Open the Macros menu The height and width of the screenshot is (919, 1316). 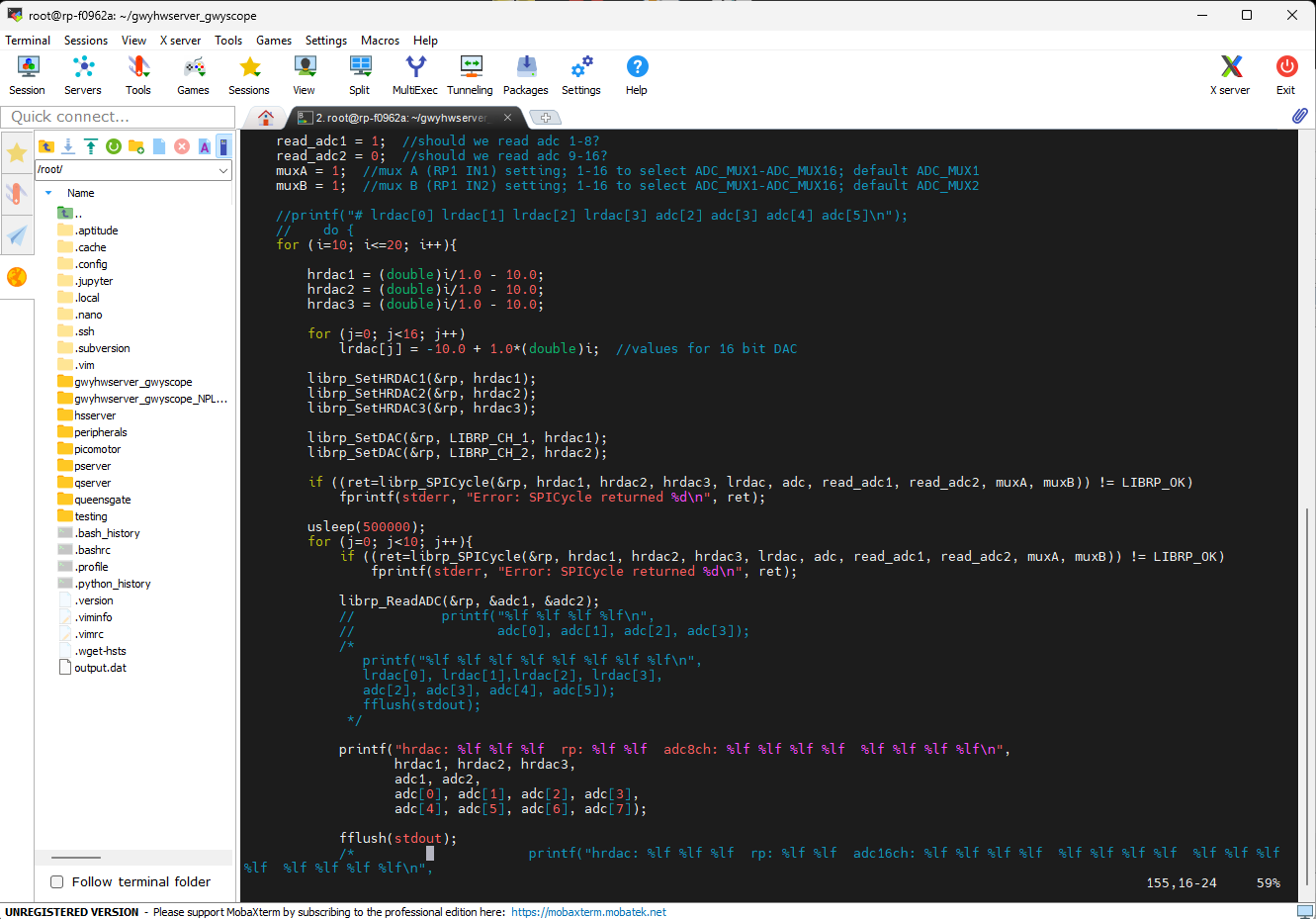[380, 41]
